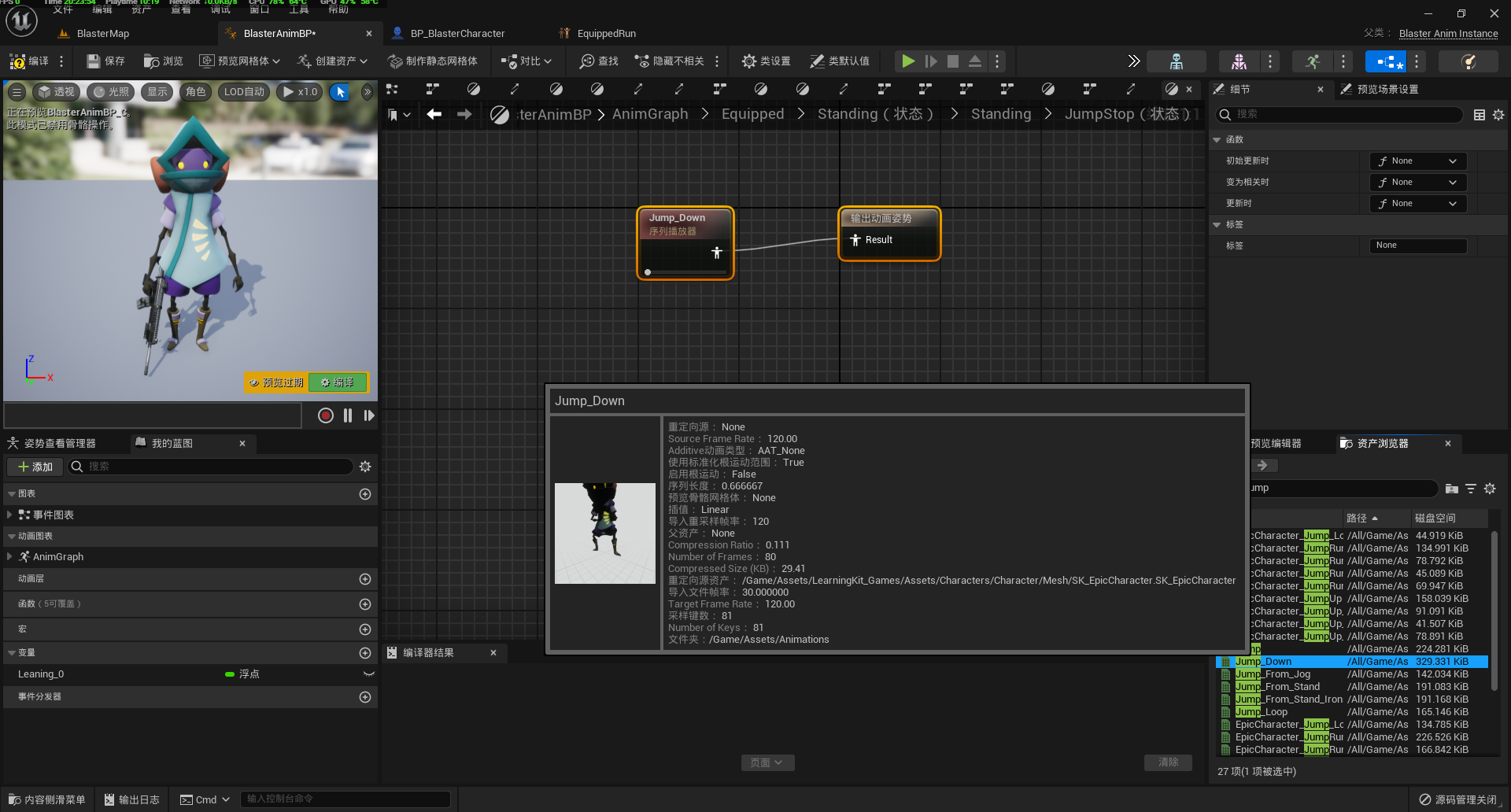Toggle Hide Unrelated (隐藏不相关)
Screen dimensions: 1511x812
(x=670, y=61)
